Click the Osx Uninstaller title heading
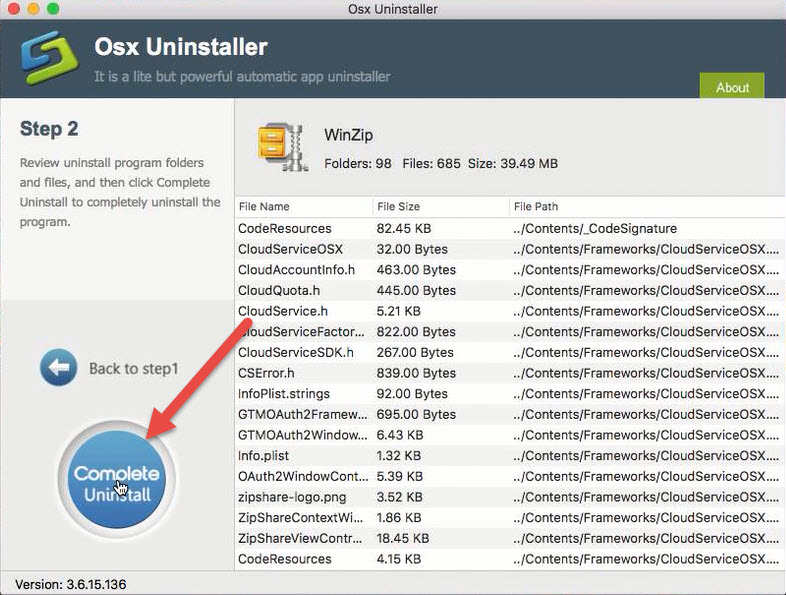Screen dimensions: 786x595 click(x=181, y=47)
